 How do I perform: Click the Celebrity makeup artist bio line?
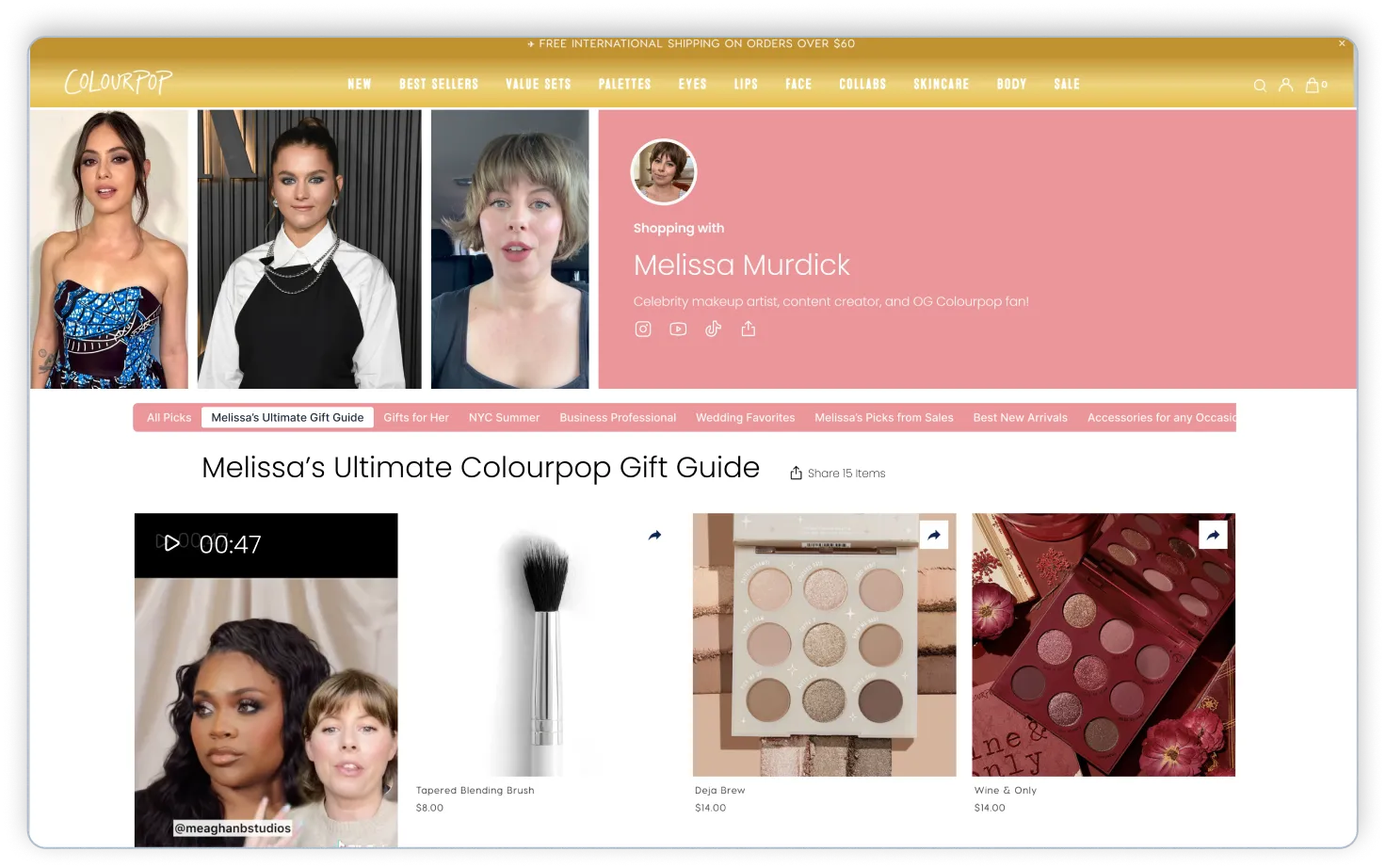click(831, 301)
